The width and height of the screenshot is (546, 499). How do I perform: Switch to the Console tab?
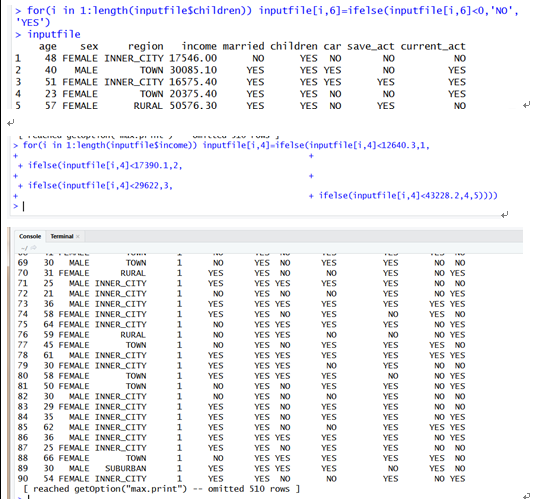30,236
